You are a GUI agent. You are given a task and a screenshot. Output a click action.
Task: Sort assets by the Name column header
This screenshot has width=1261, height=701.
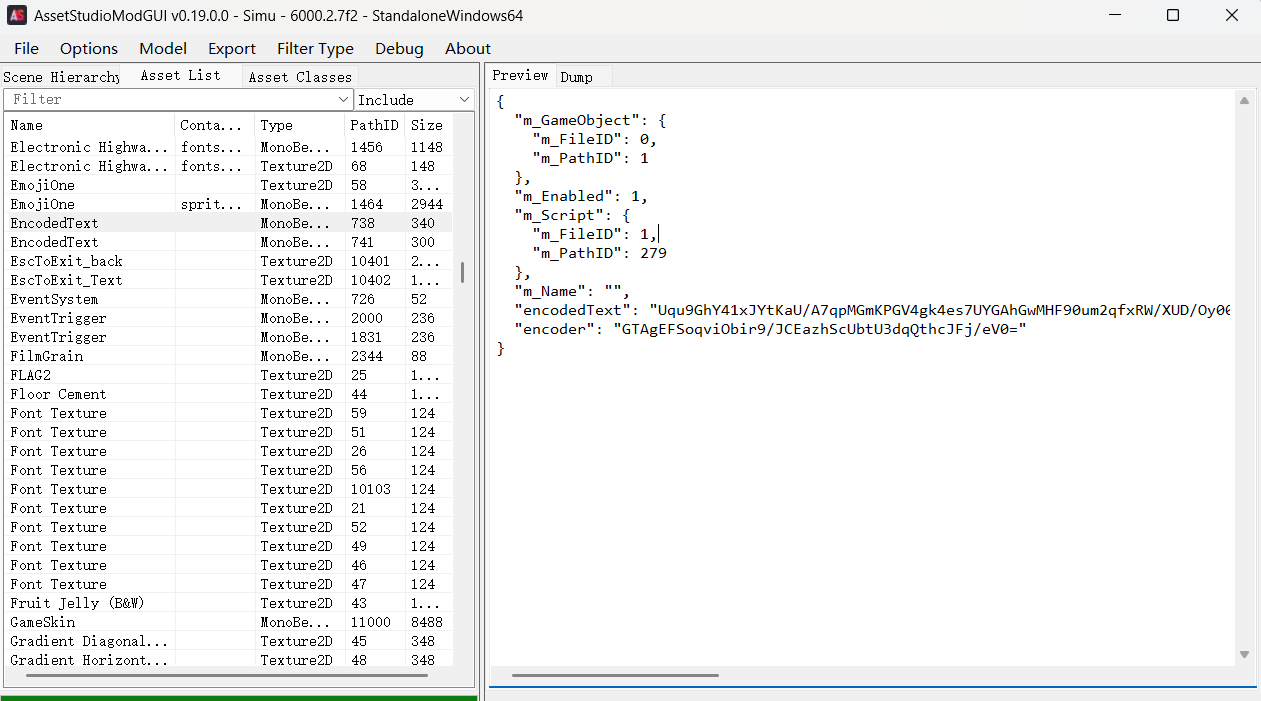(x=90, y=125)
